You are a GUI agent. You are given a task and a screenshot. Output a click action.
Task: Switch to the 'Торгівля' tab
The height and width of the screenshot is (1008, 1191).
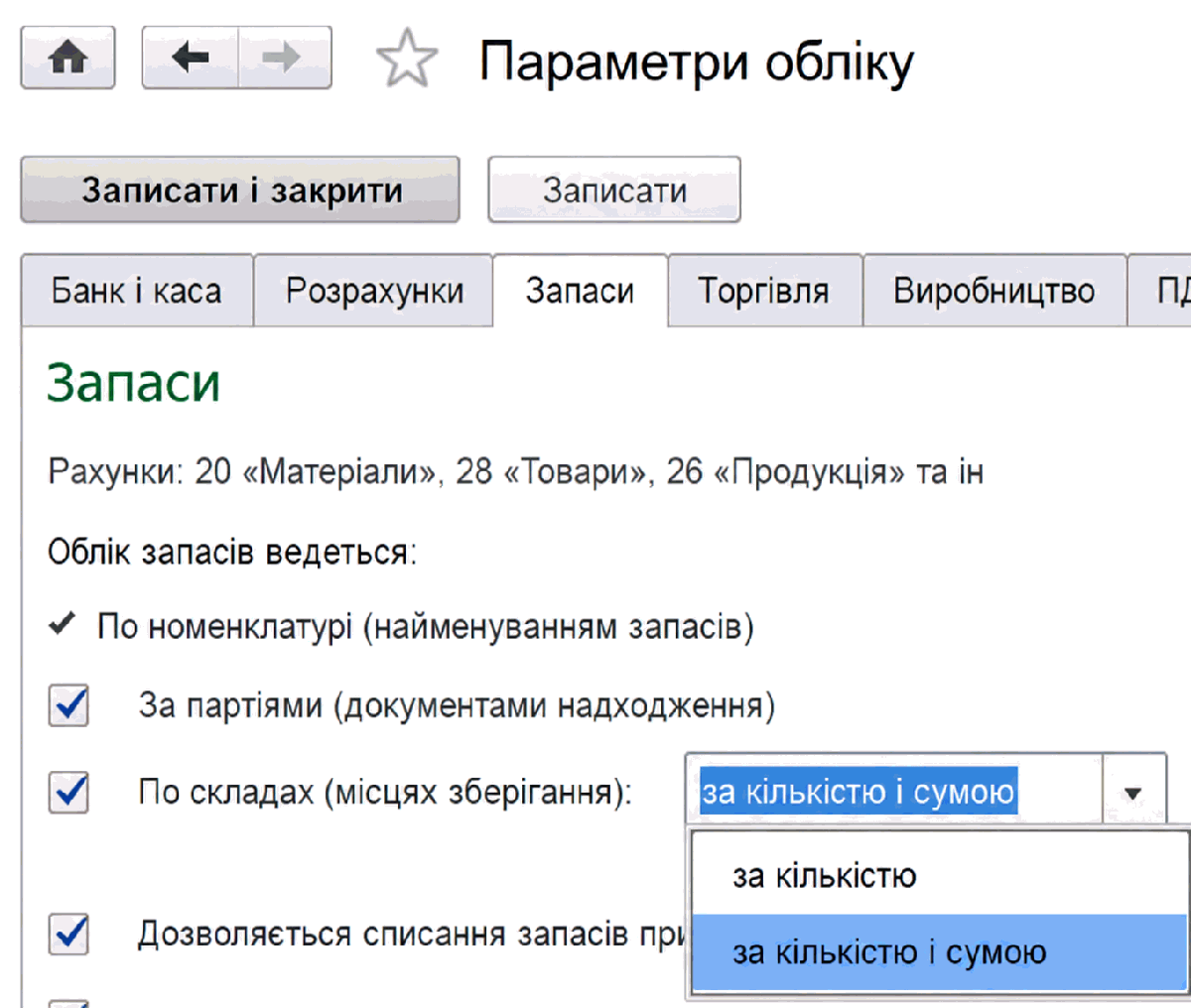pos(764,291)
